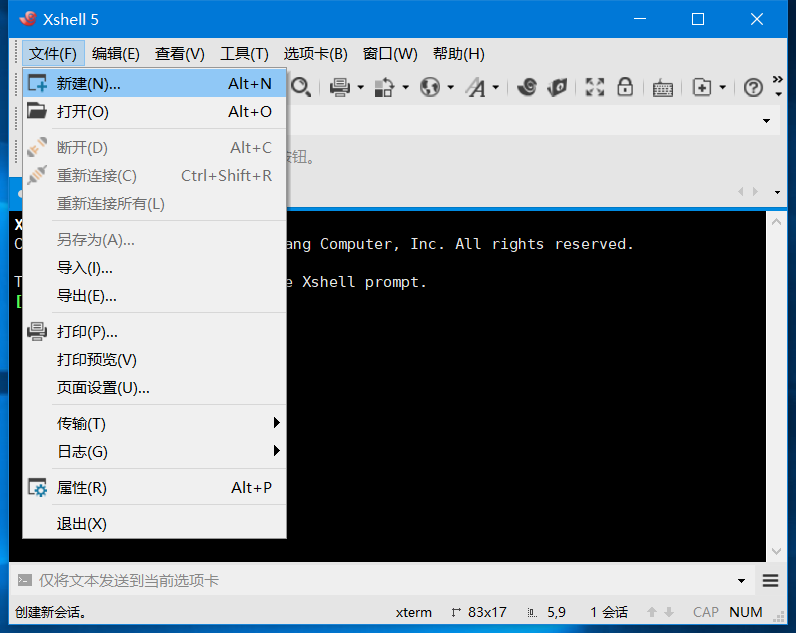The height and width of the screenshot is (633, 796).
Task: Choose 导出(E)... menu entry
Action: tap(155, 295)
